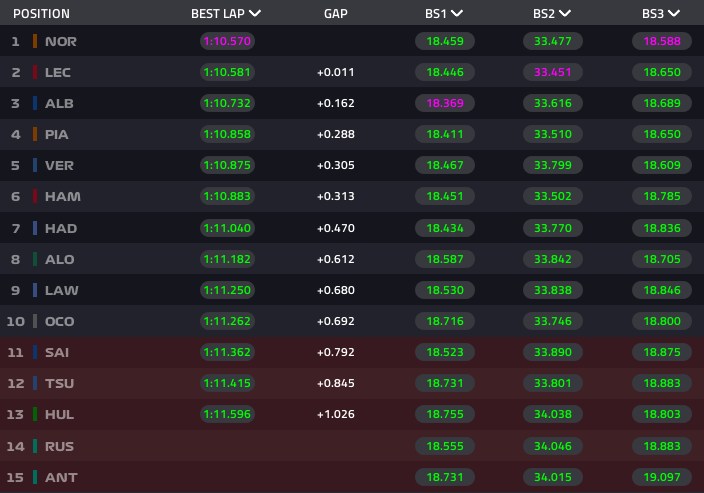Click the red team color bar beside HAM
The image size is (704, 493).
(x=35, y=196)
